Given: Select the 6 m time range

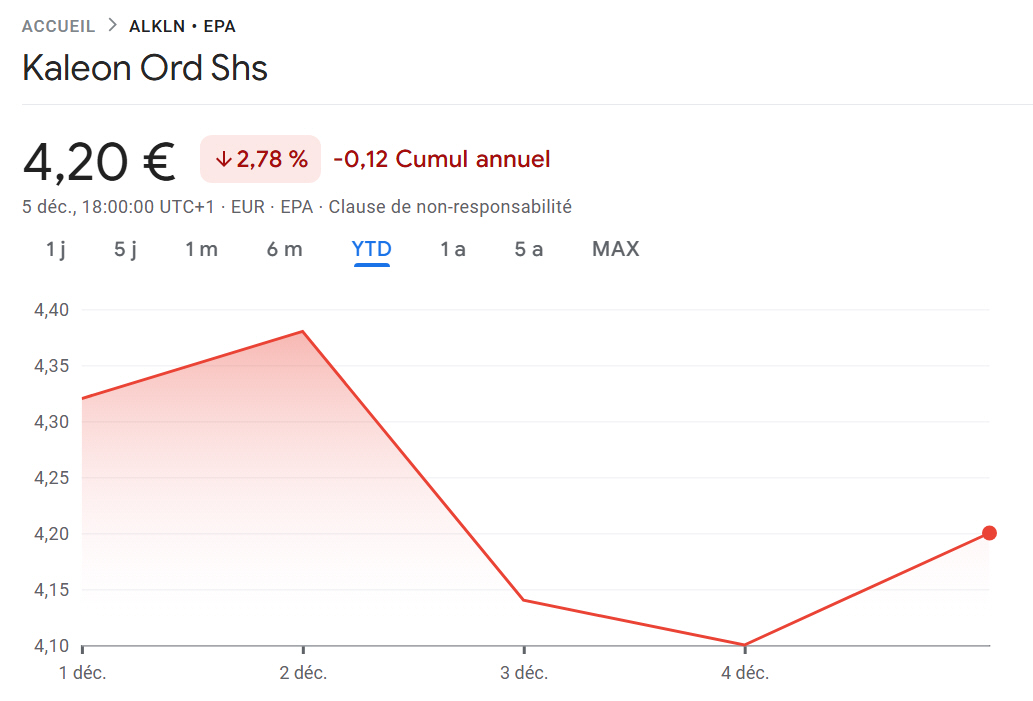Looking at the screenshot, I should click(284, 249).
